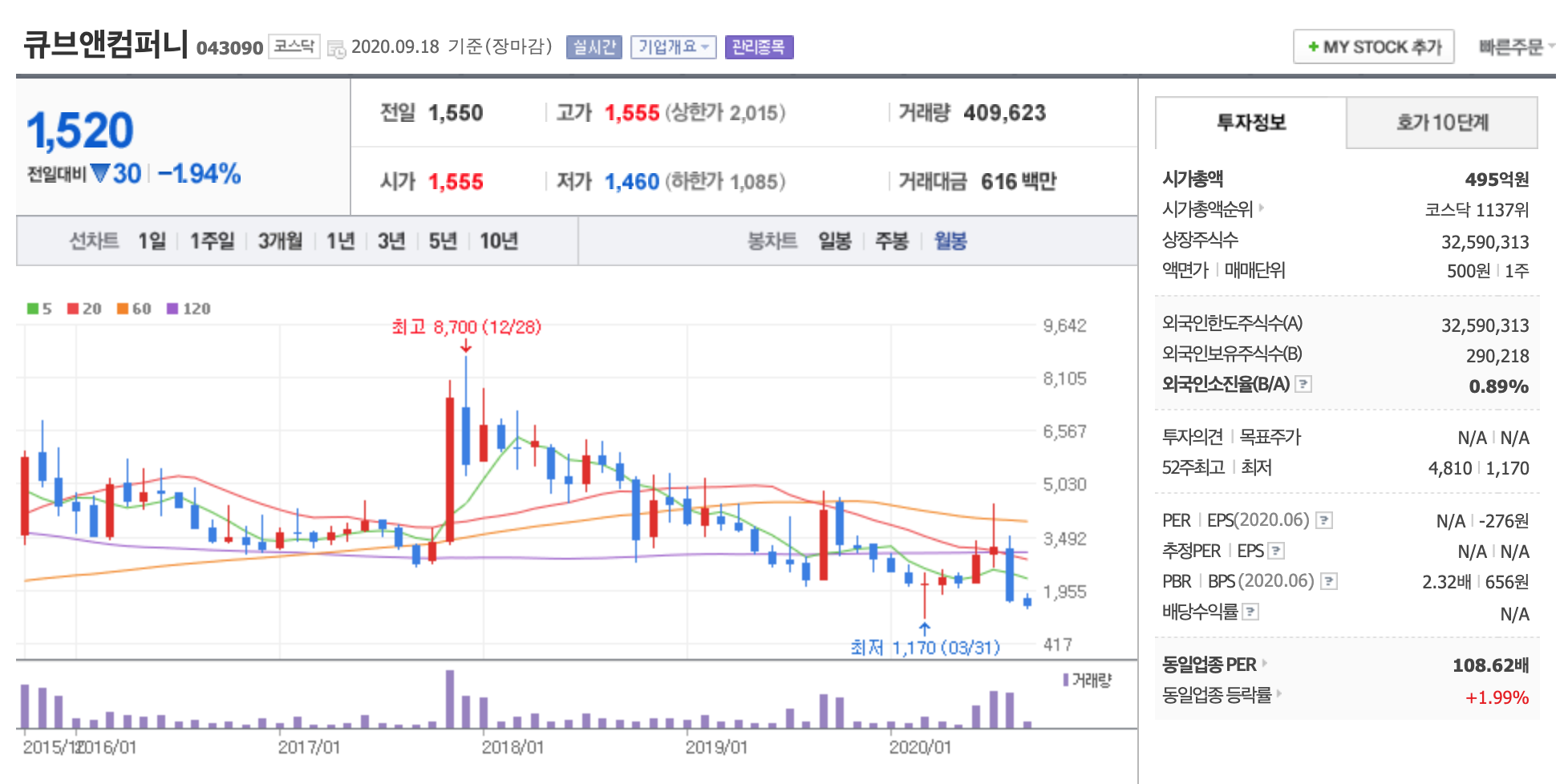Click the 시가총액 495억원 value
Viewport: 1564px width, 784px height.
[1497, 180]
